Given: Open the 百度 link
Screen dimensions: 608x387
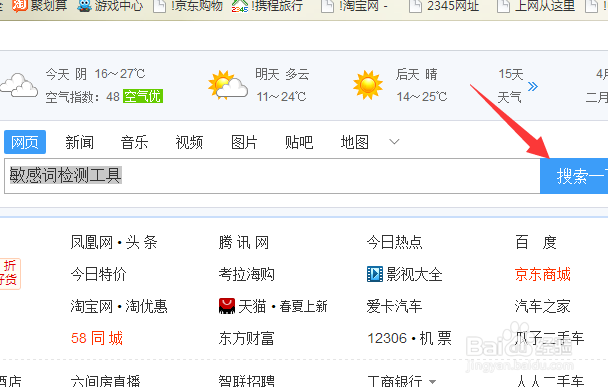Looking at the screenshot, I should pyautogui.click(x=536, y=243).
